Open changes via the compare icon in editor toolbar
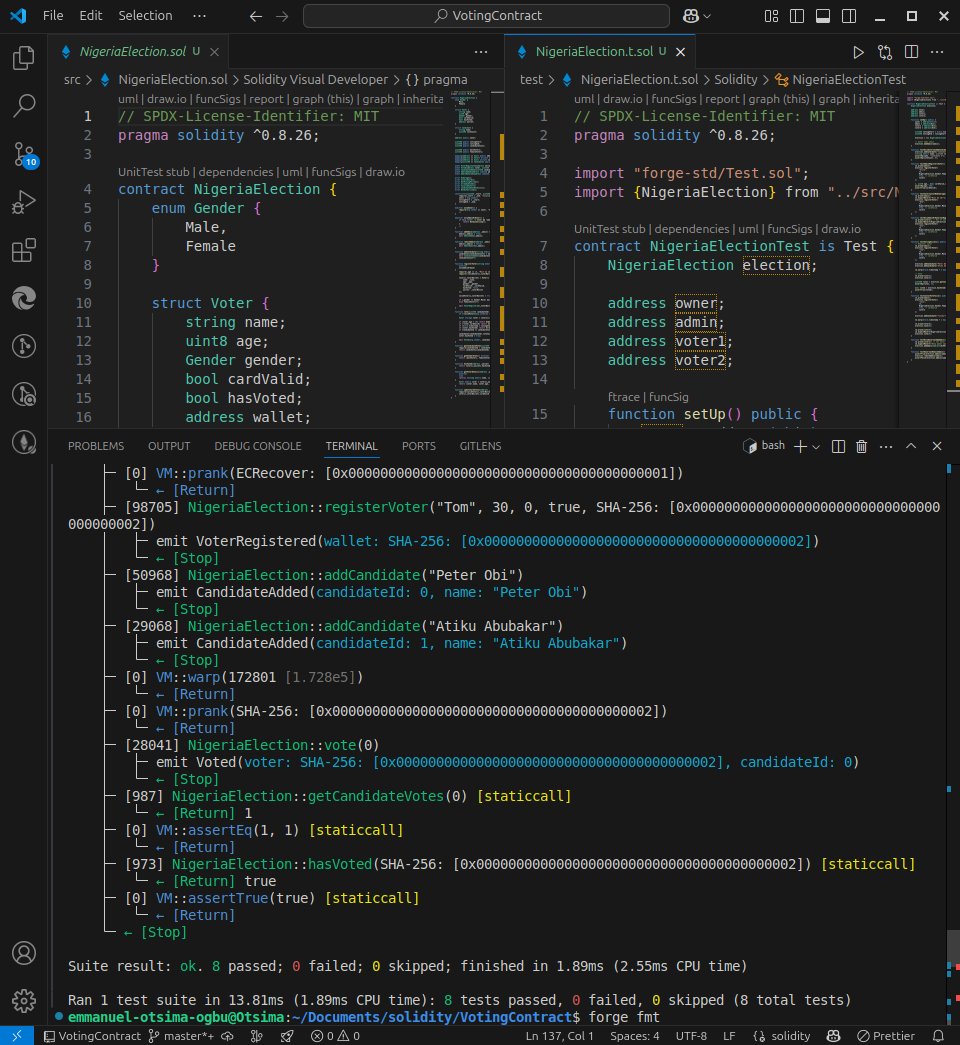 [x=885, y=52]
